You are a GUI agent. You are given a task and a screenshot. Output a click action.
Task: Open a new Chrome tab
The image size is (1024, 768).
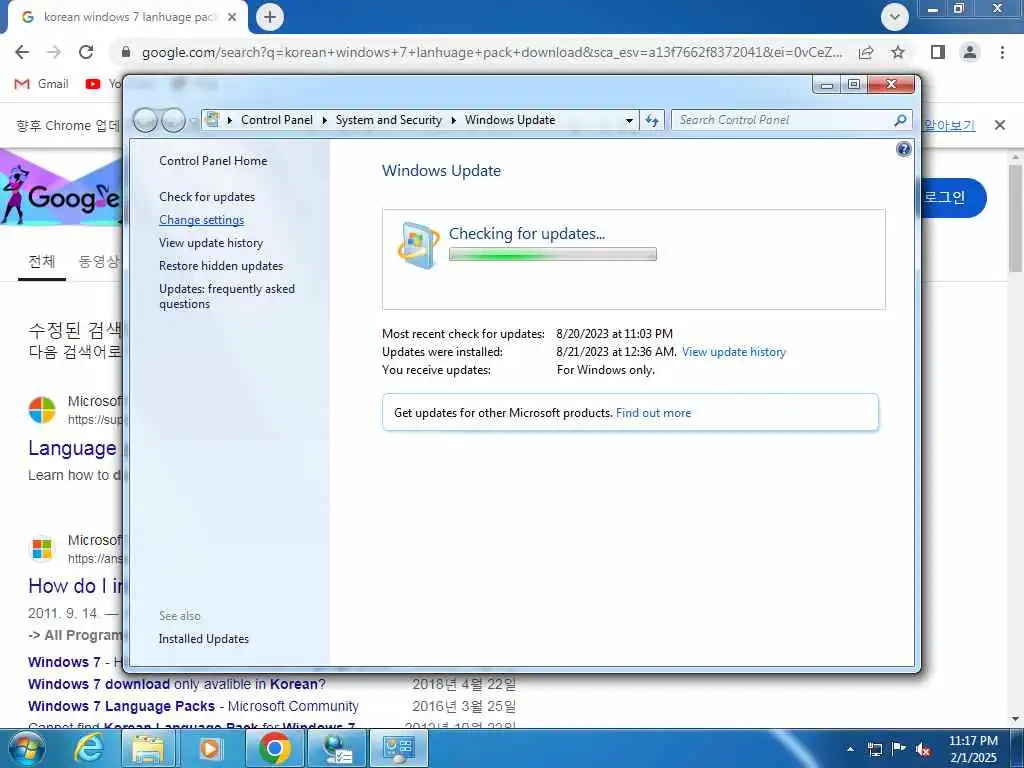pyautogui.click(x=270, y=17)
